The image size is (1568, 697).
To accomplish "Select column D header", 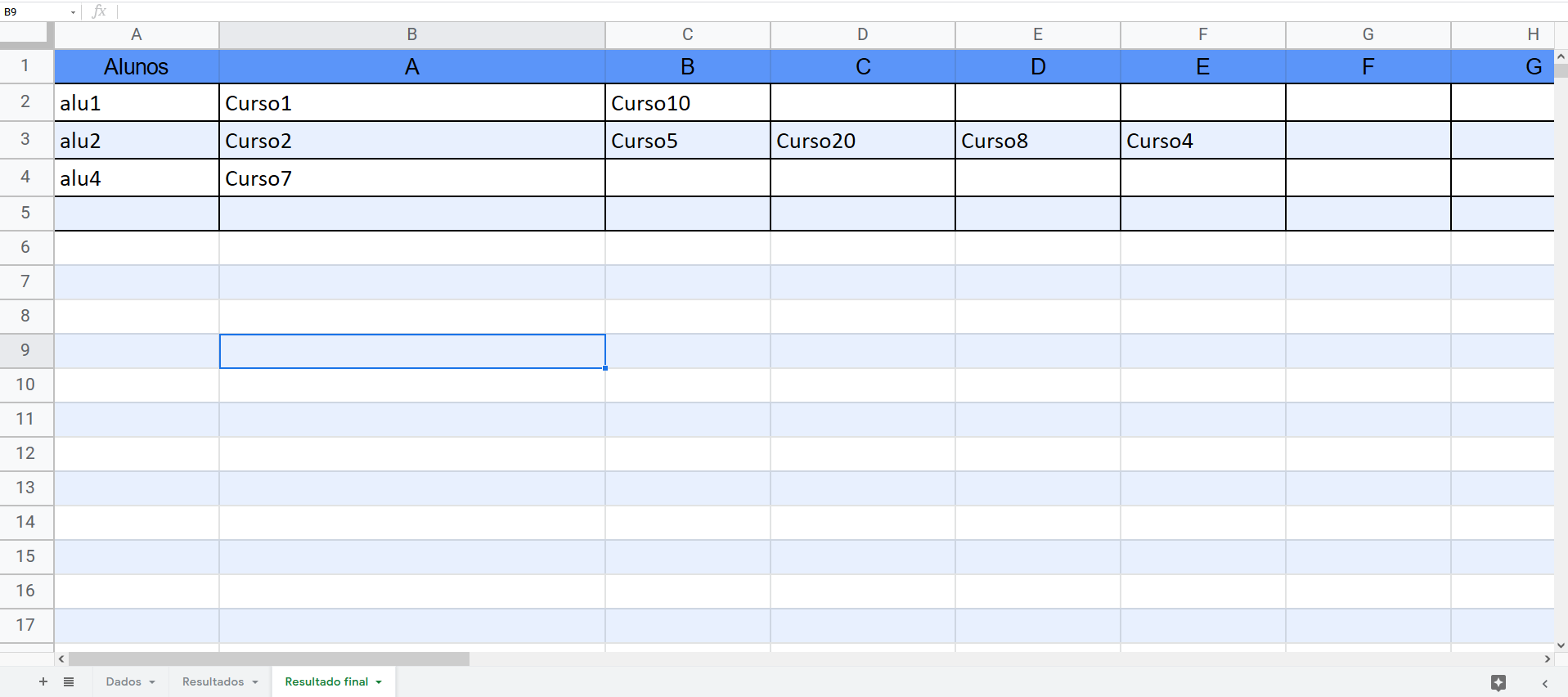I will coord(862,34).
